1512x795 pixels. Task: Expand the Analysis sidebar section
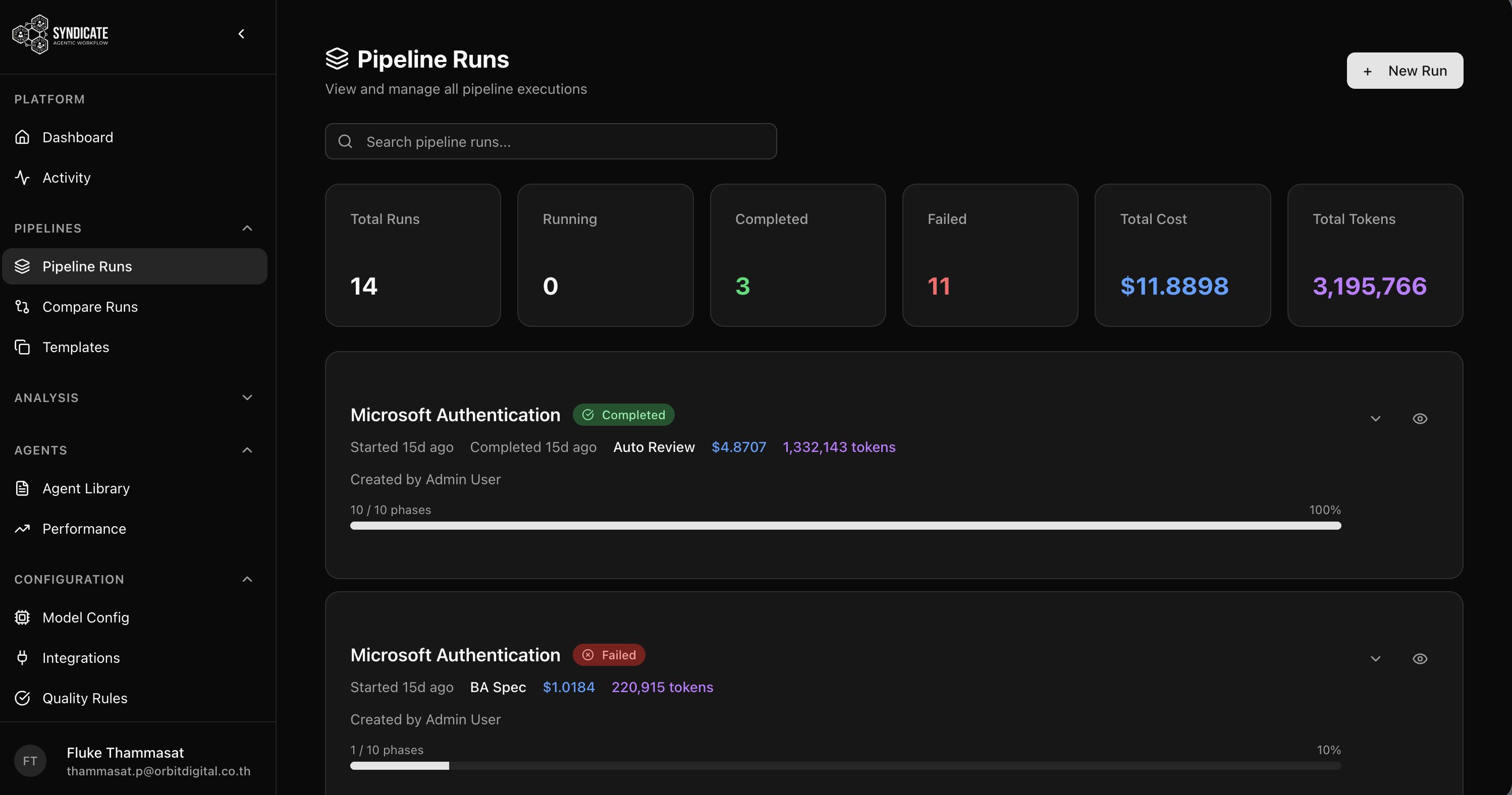pos(247,398)
